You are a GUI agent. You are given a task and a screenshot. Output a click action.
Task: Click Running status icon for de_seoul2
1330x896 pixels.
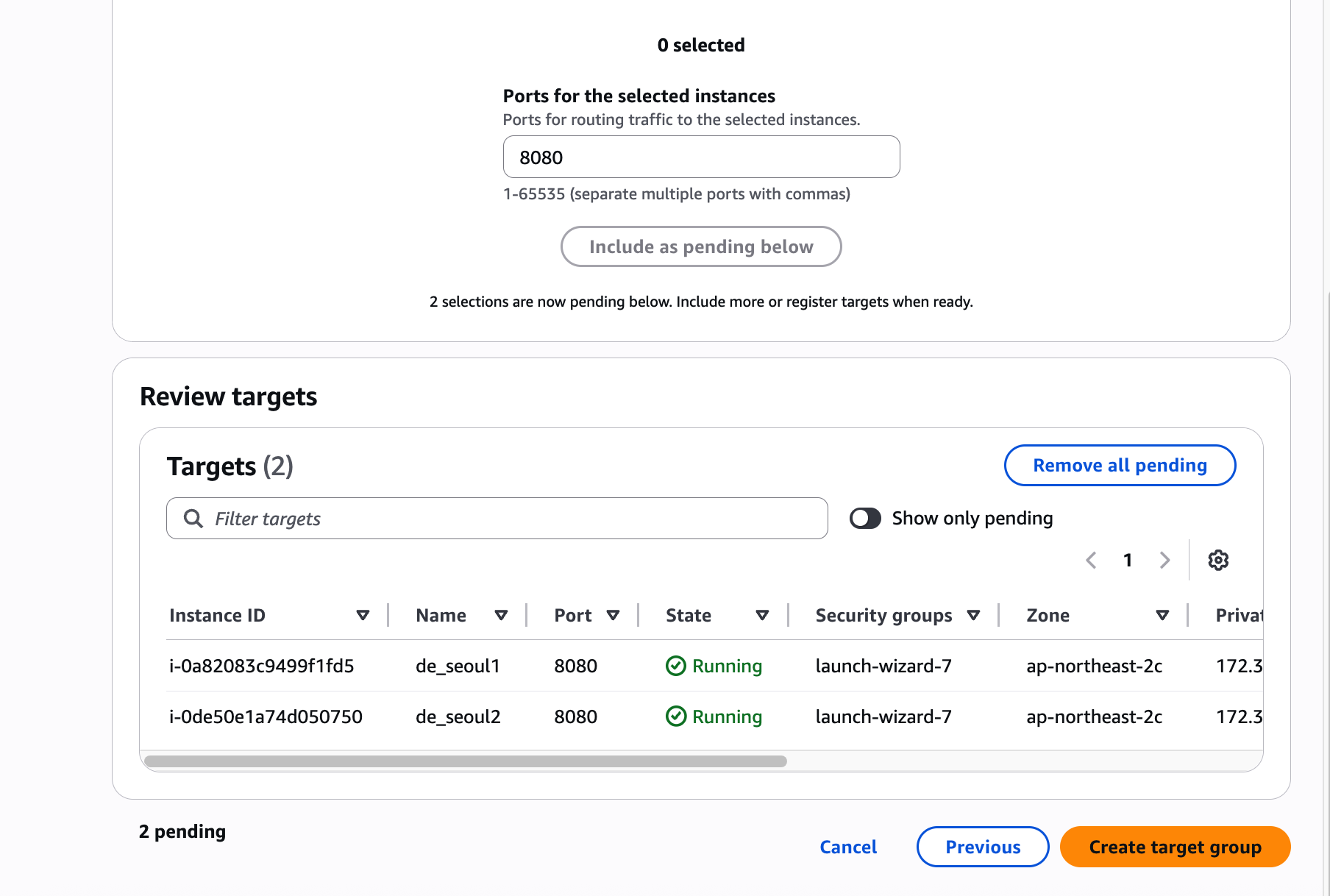point(675,717)
